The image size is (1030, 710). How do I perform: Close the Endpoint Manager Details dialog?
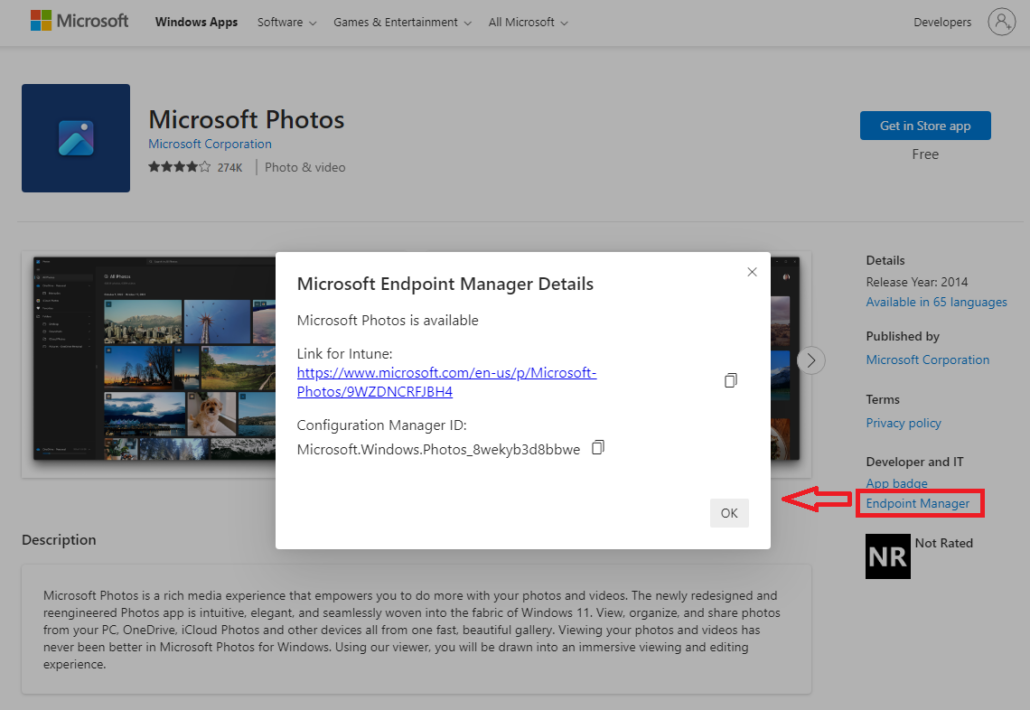point(752,272)
